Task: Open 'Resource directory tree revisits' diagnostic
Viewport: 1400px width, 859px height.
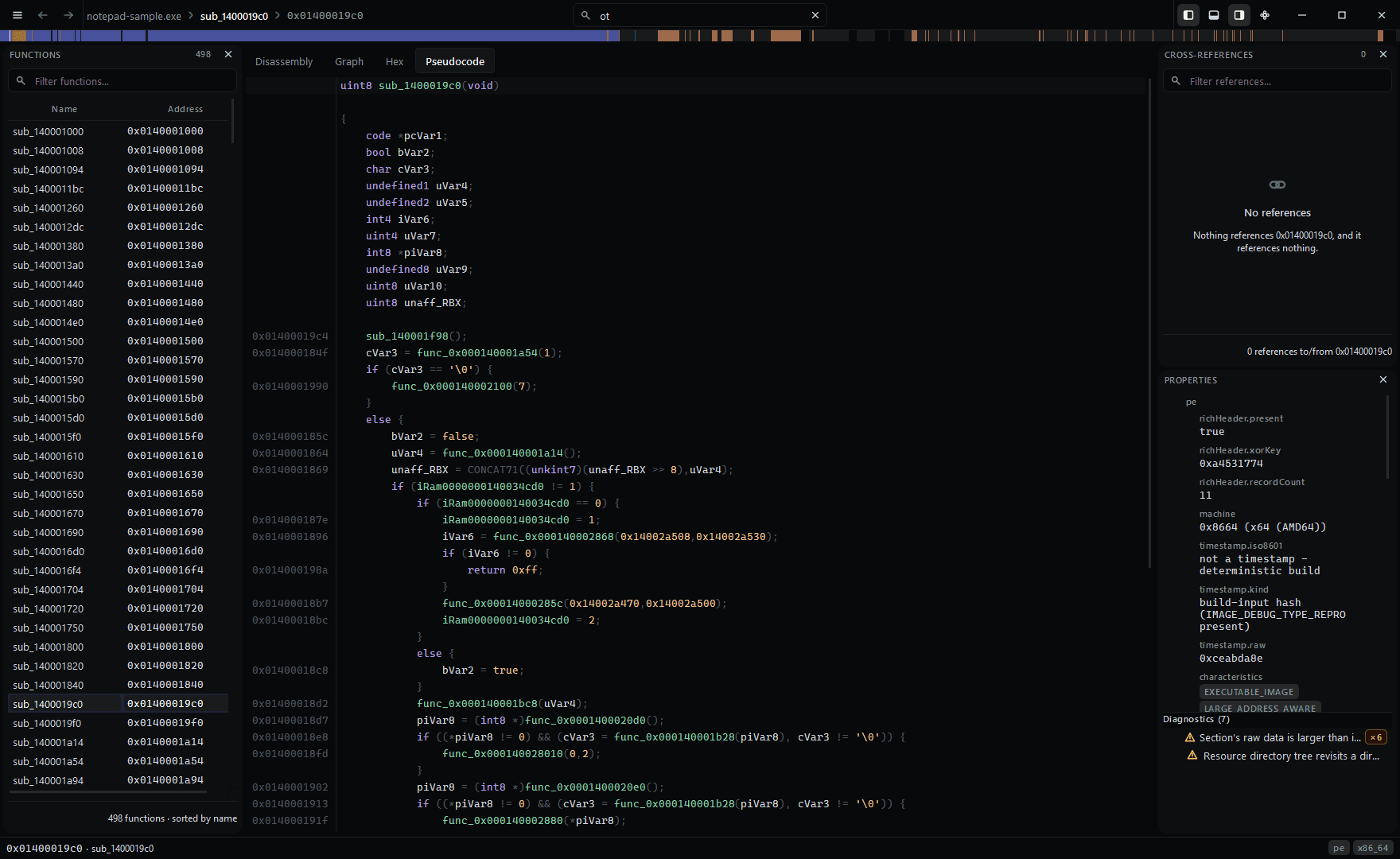Action: point(1291,756)
